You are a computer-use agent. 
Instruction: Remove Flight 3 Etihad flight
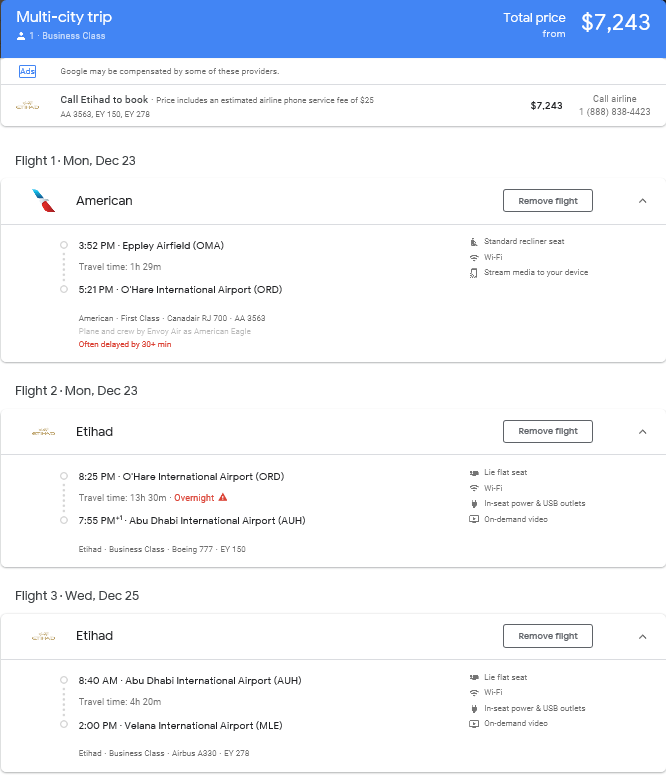pyautogui.click(x=548, y=636)
